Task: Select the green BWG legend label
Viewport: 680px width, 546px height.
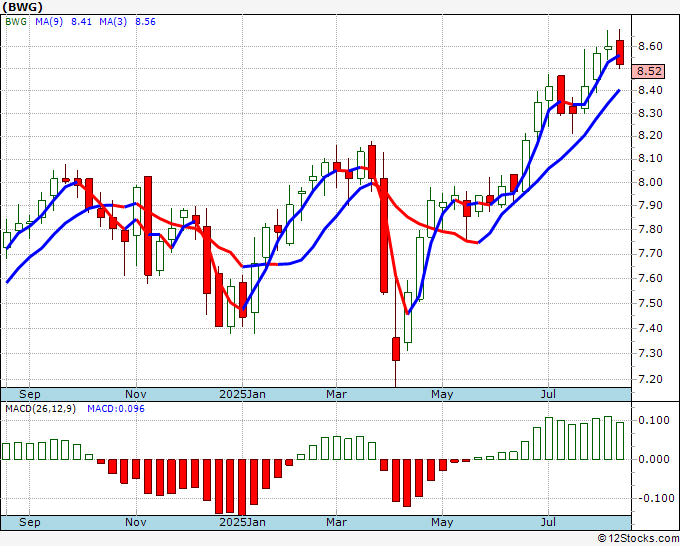Action: [16, 22]
